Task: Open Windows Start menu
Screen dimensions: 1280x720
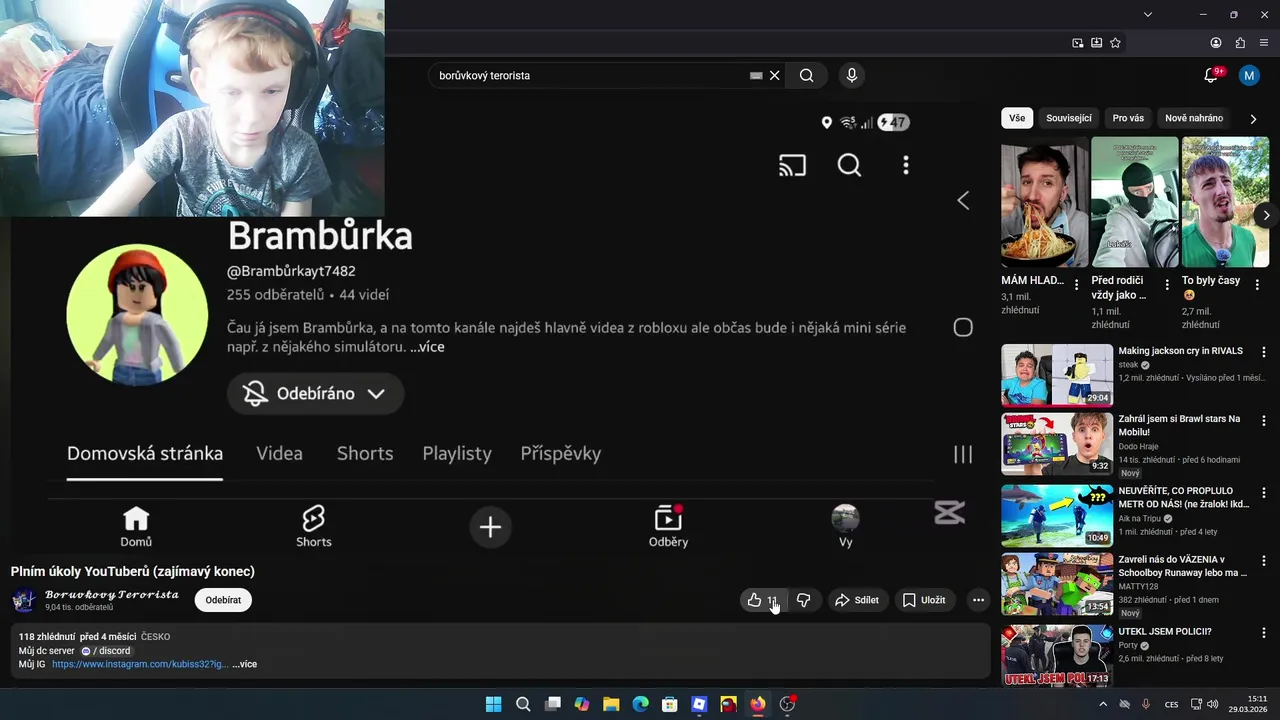Action: (x=493, y=704)
